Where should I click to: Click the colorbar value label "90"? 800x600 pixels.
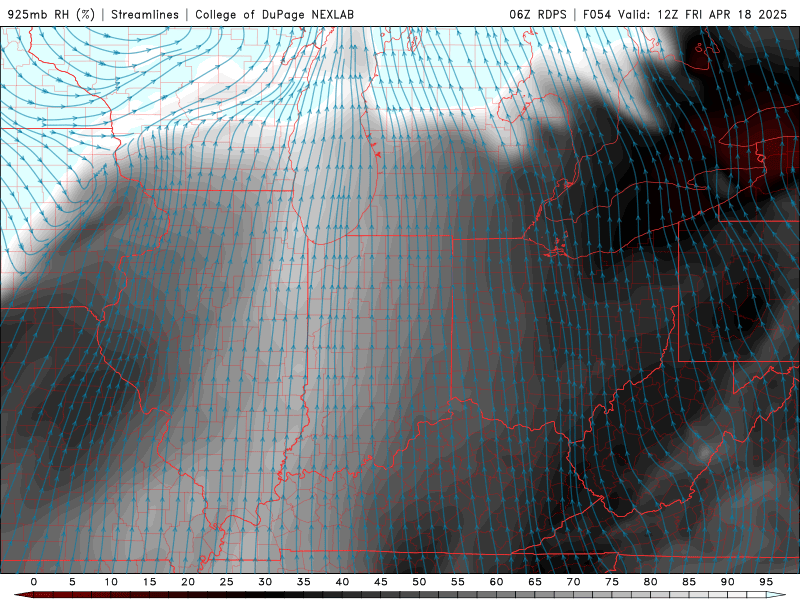pos(728,582)
